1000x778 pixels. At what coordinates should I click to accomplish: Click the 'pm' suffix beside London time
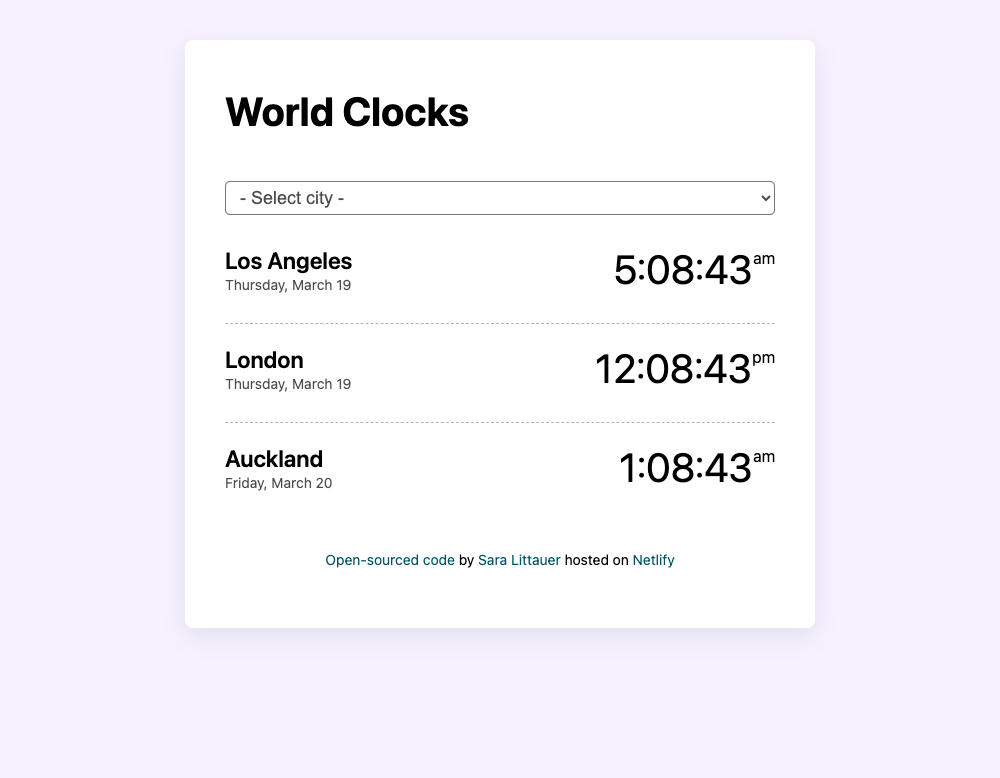point(765,357)
